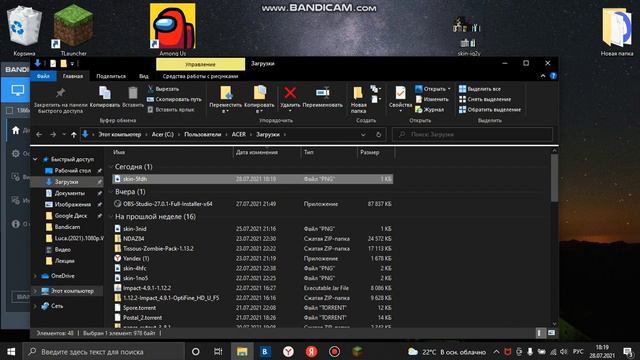
Task: Expand Этот компьютер tree node
Action: tap(36, 291)
